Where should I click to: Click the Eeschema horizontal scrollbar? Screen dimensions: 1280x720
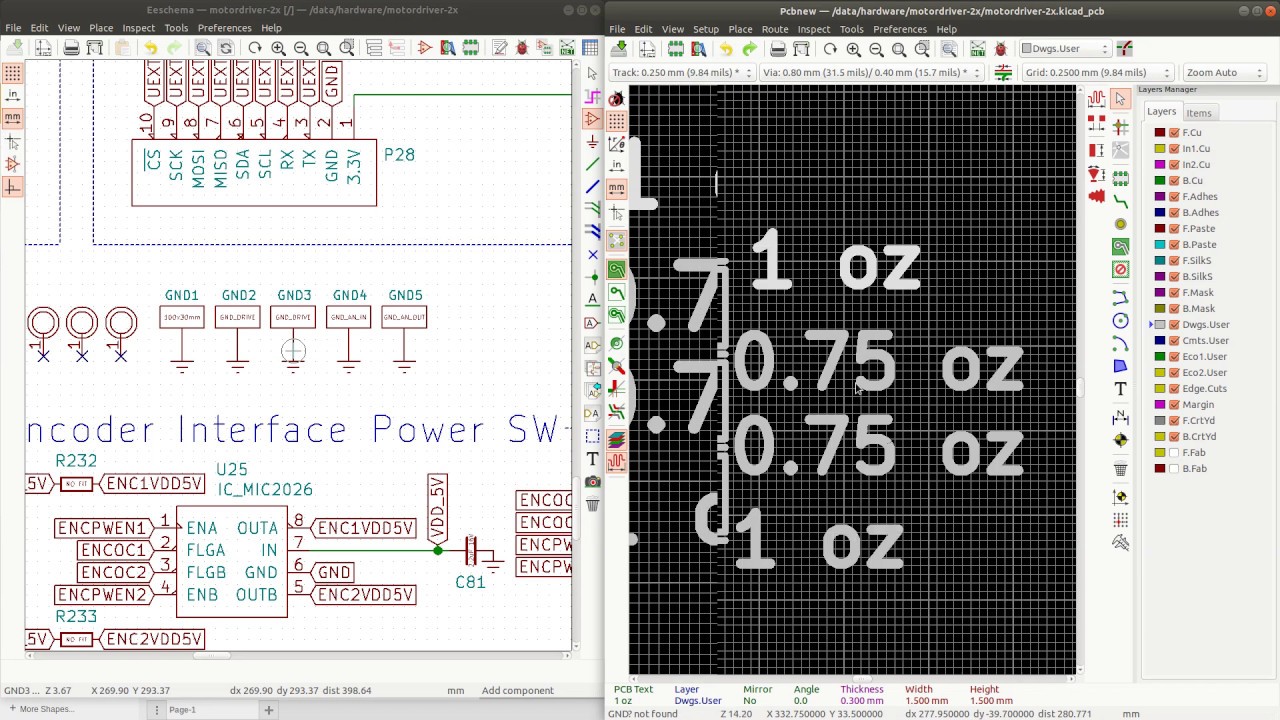[210, 656]
